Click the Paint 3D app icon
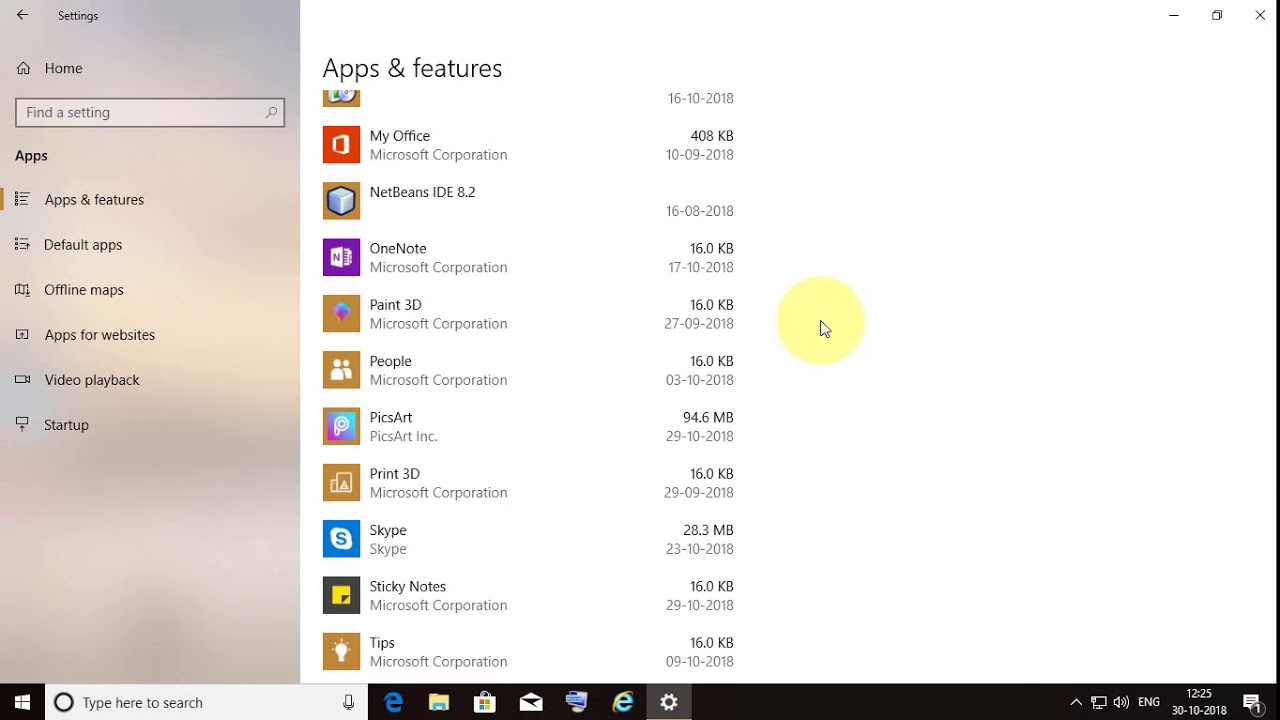Viewport: 1280px width, 720px height. point(341,314)
